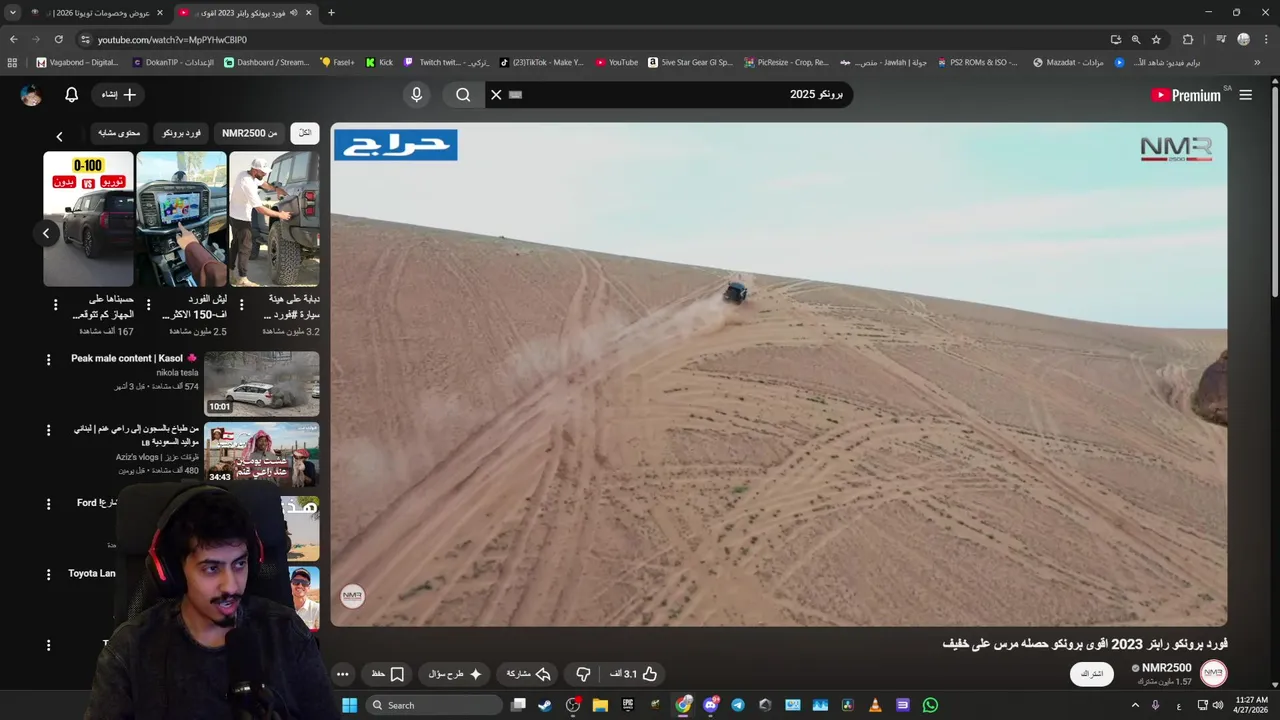Open the Create (إنشاء) button
This screenshot has height=720, width=1280.
click(119, 95)
